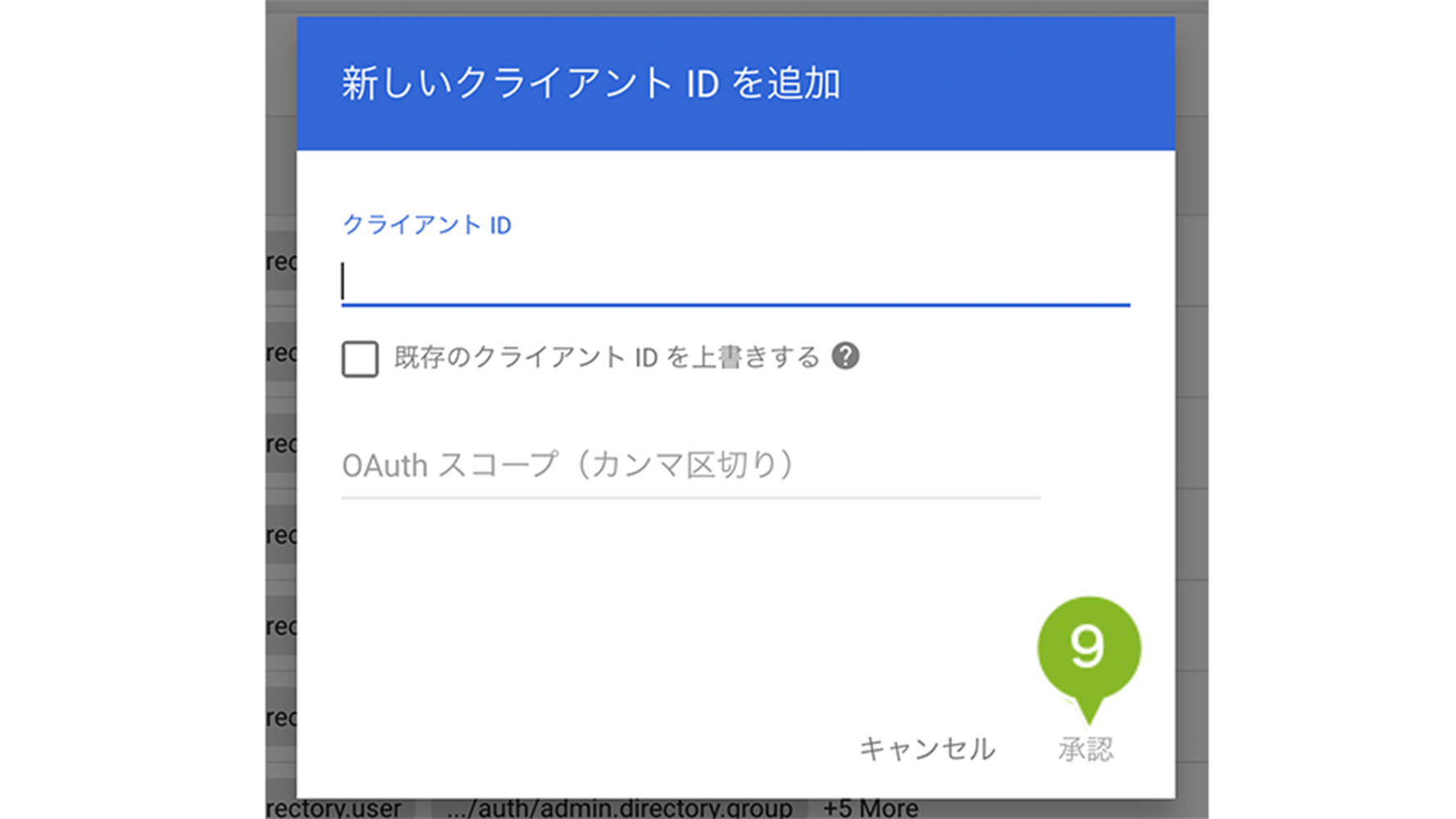
Task: Click the partially visible rectory.user scope chip
Action: click(336, 809)
